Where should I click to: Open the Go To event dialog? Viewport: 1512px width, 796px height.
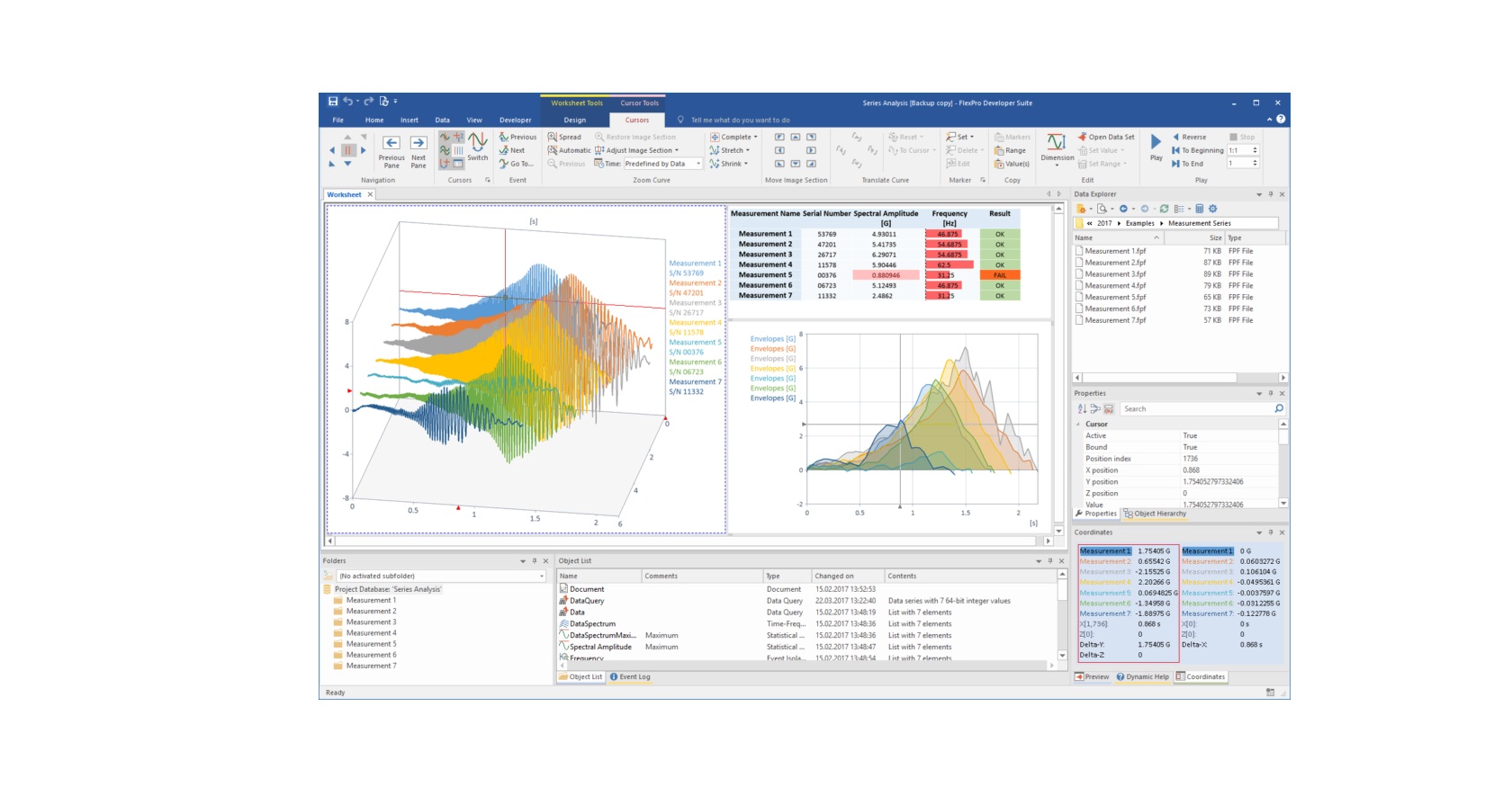tap(517, 164)
